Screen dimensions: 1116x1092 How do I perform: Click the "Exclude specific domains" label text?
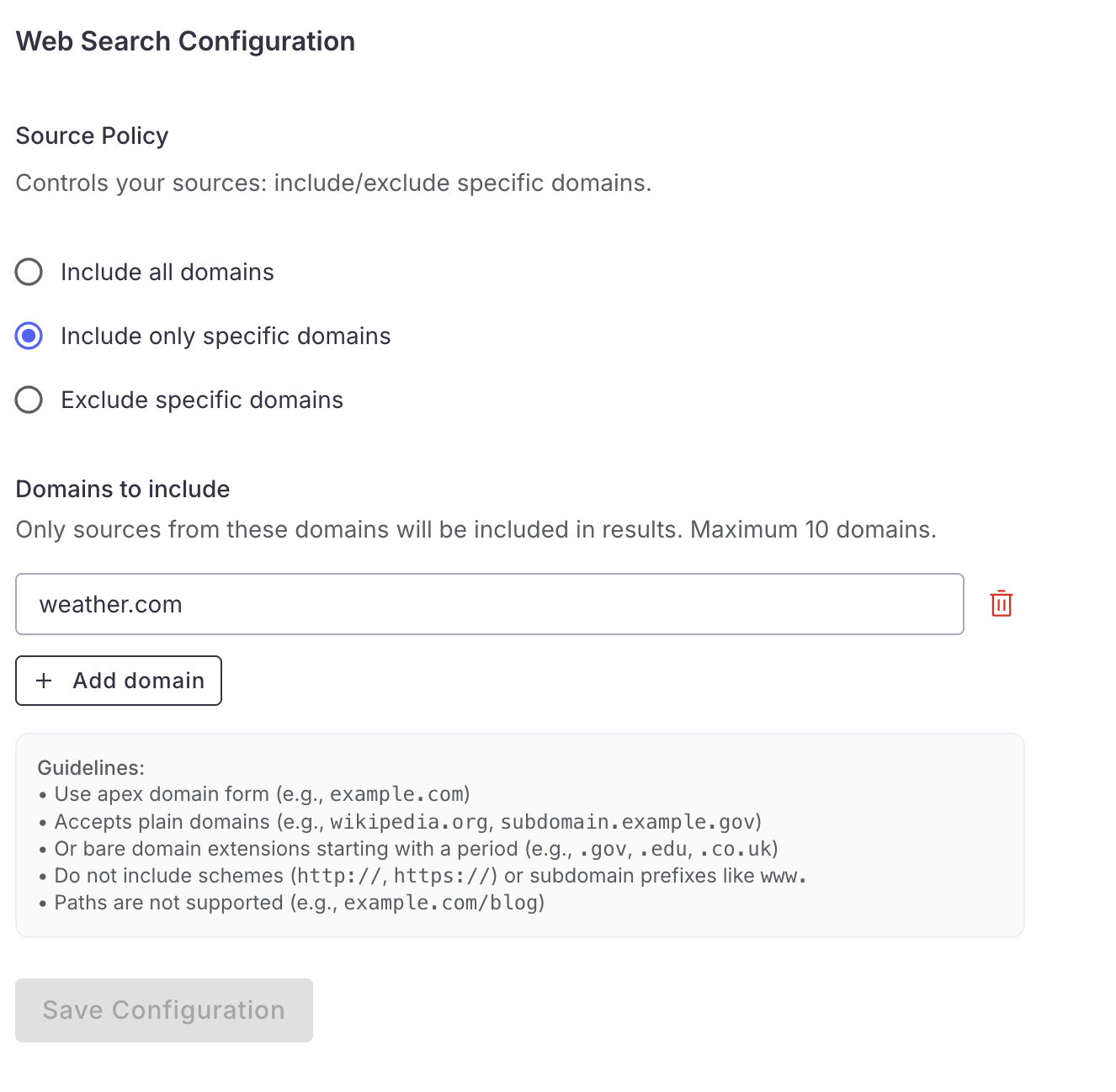coord(202,400)
